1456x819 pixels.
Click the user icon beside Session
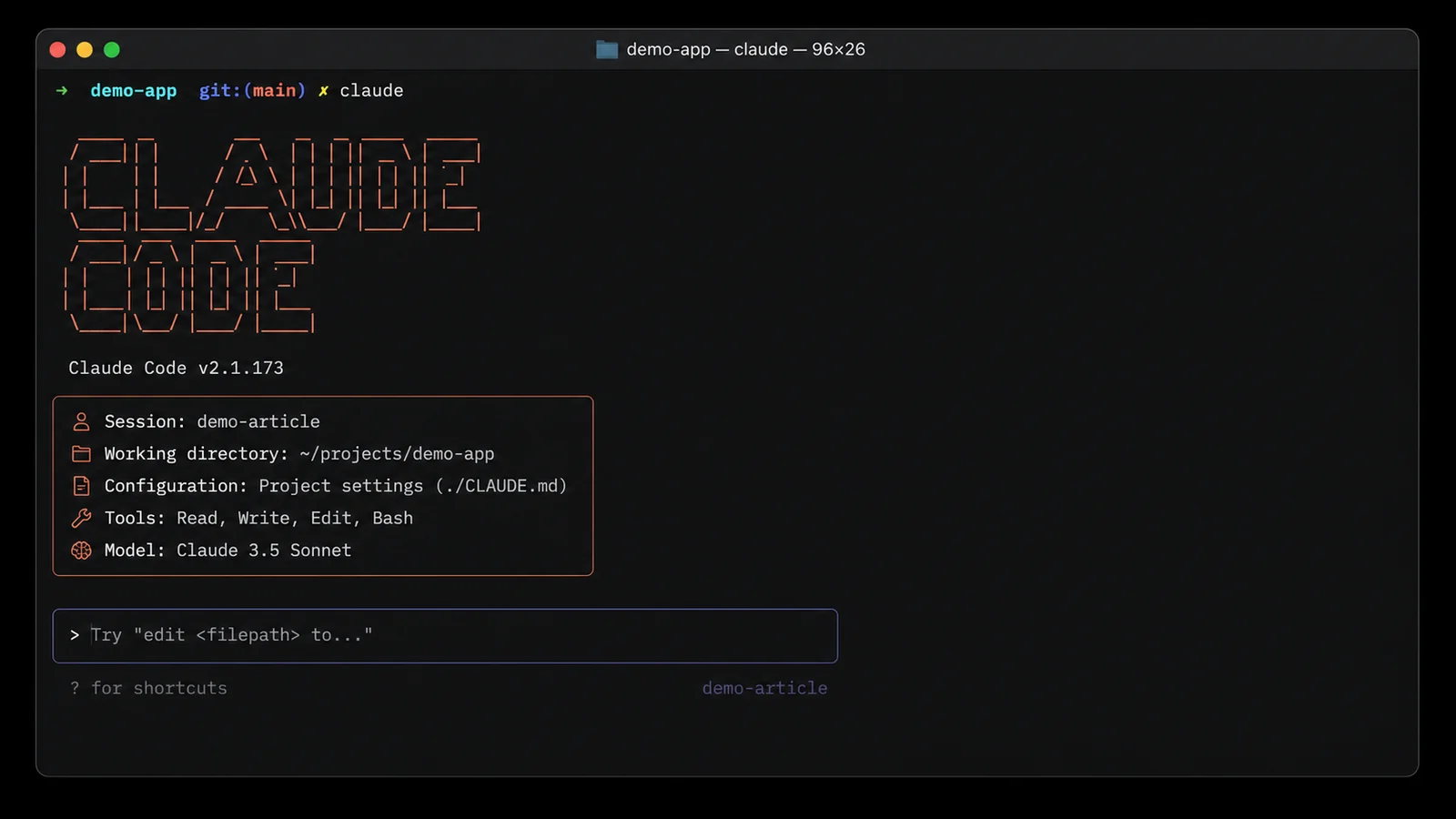click(81, 421)
